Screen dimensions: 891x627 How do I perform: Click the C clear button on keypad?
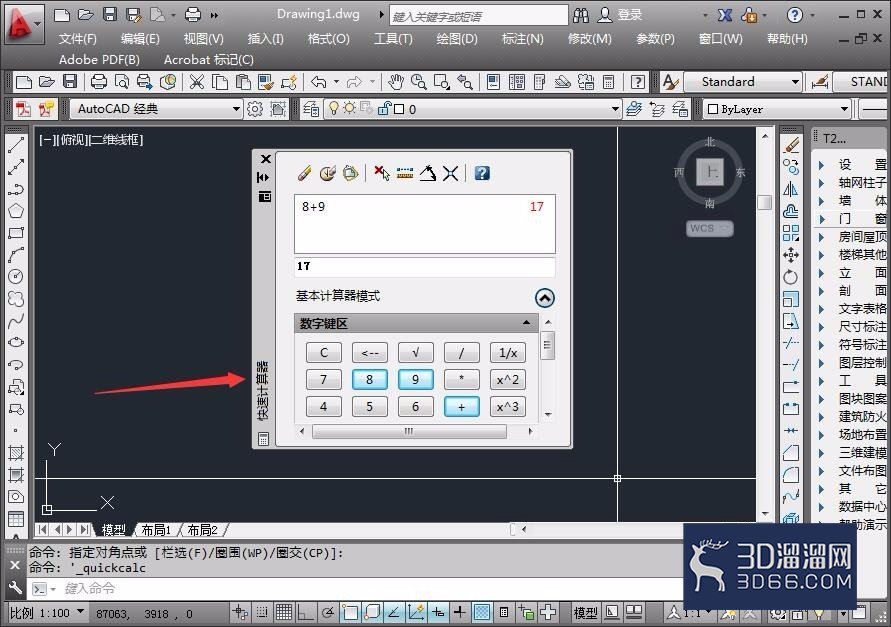[323, 352]
